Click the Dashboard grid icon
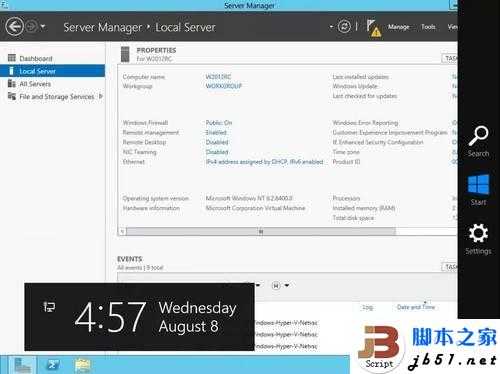Screen dimensions: 500x374 point(12,58)
